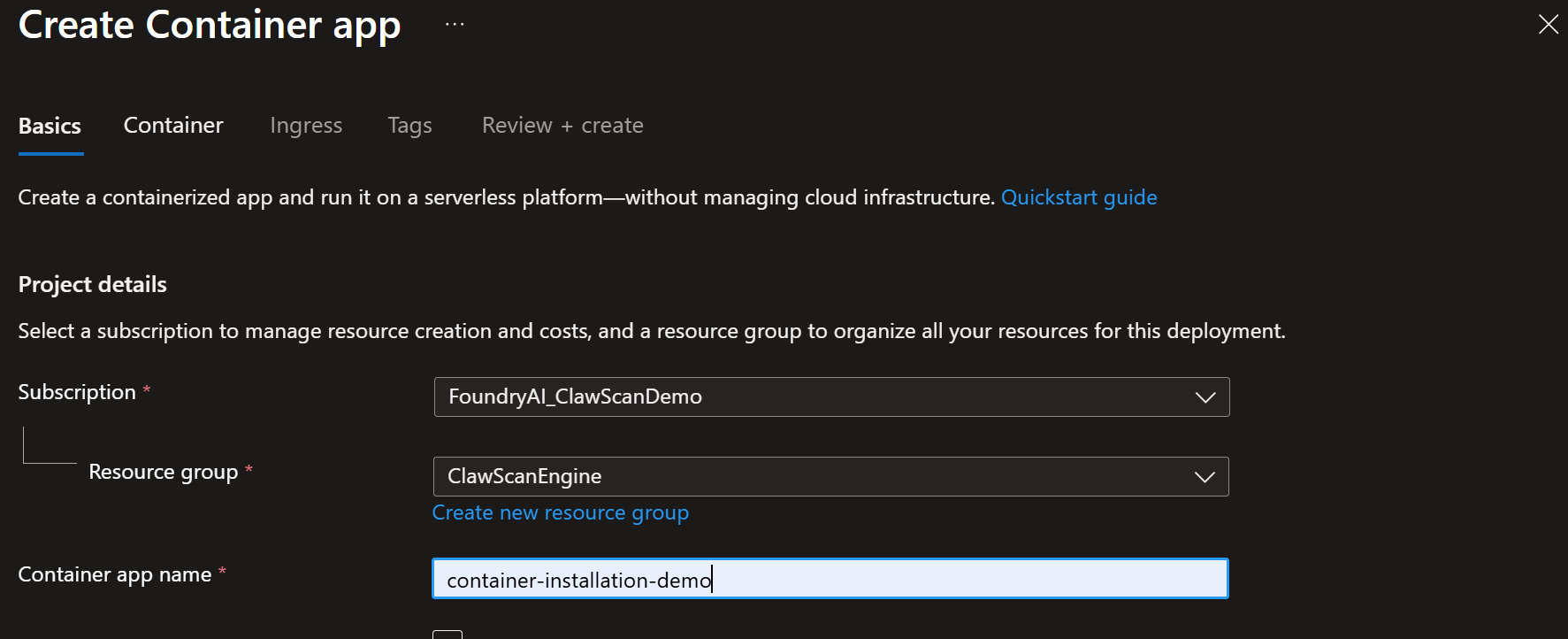The height and width of the screenshot is (639, 1568).
Task: Click Create new resource group link
Action: pyautogui.click(x=560, y=513)
